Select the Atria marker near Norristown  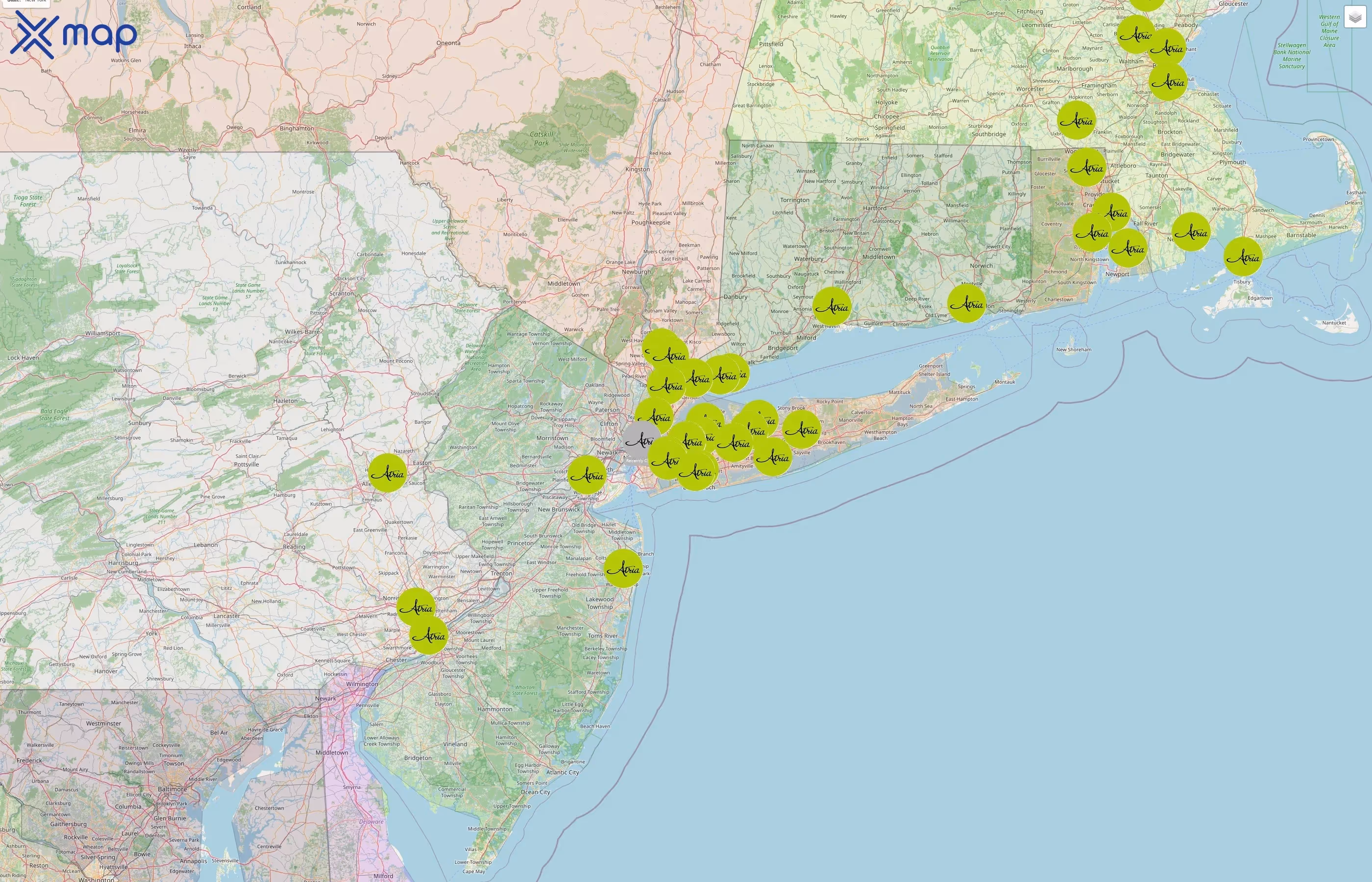pos(416,607)
